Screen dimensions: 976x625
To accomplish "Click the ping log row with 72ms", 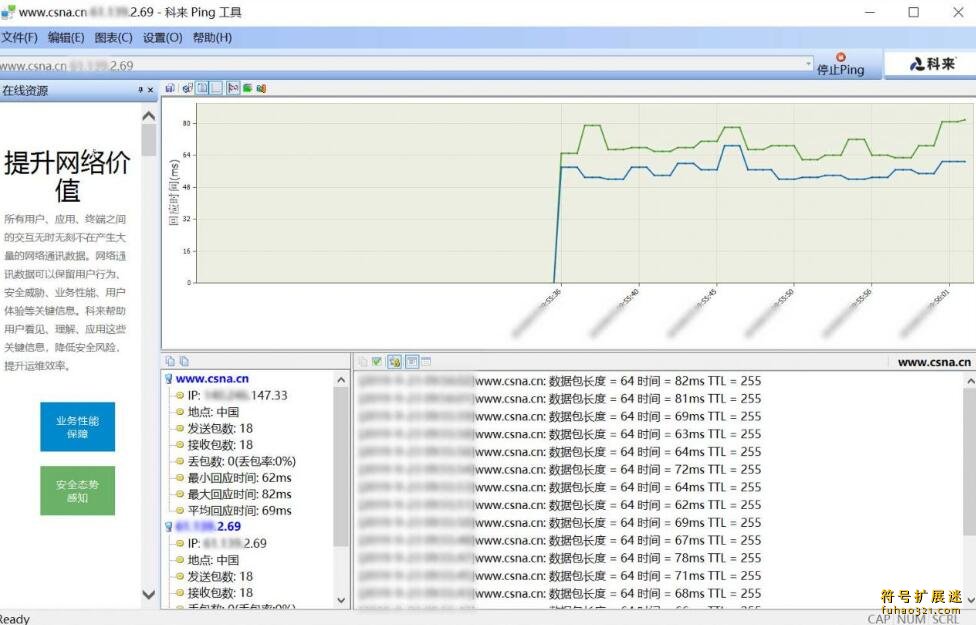I will pyautogui.click(x=560, y=469).
